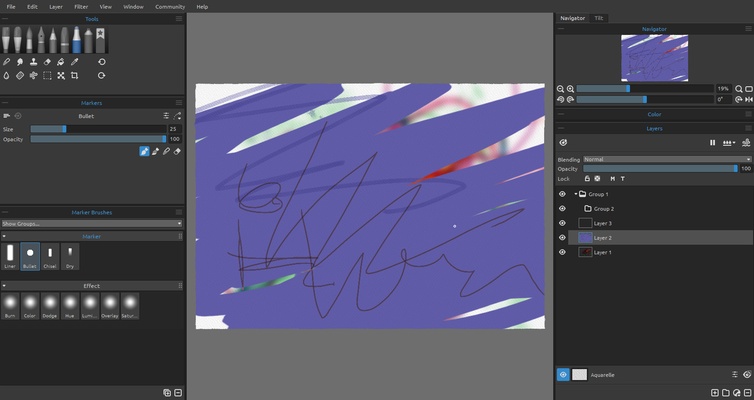Select the canvas crop tool
Image resolution: width=754 pixels, height=400 pixels.
click(x=75, y=75)
